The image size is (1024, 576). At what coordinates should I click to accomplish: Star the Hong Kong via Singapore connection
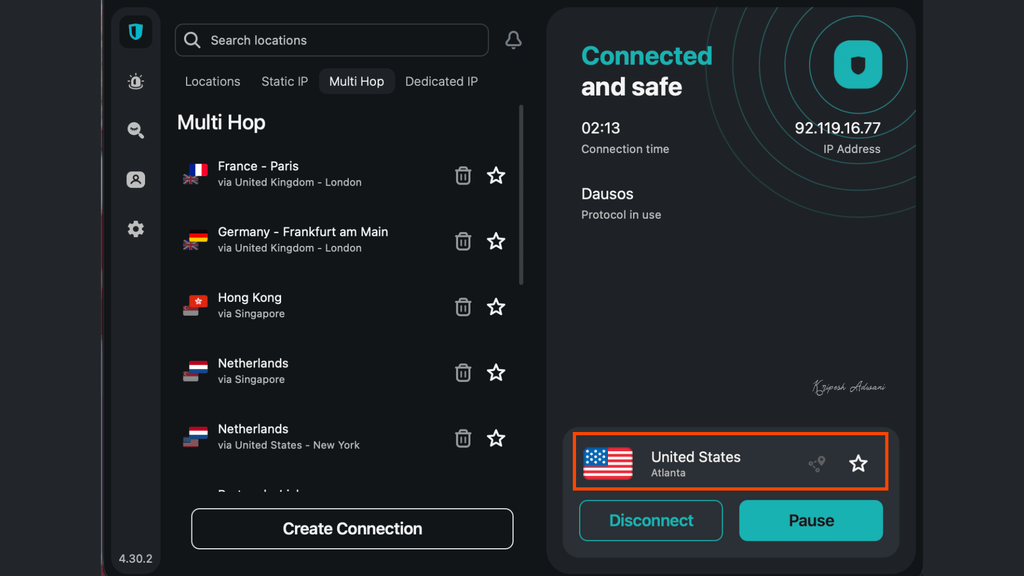[x=496, y=307]
